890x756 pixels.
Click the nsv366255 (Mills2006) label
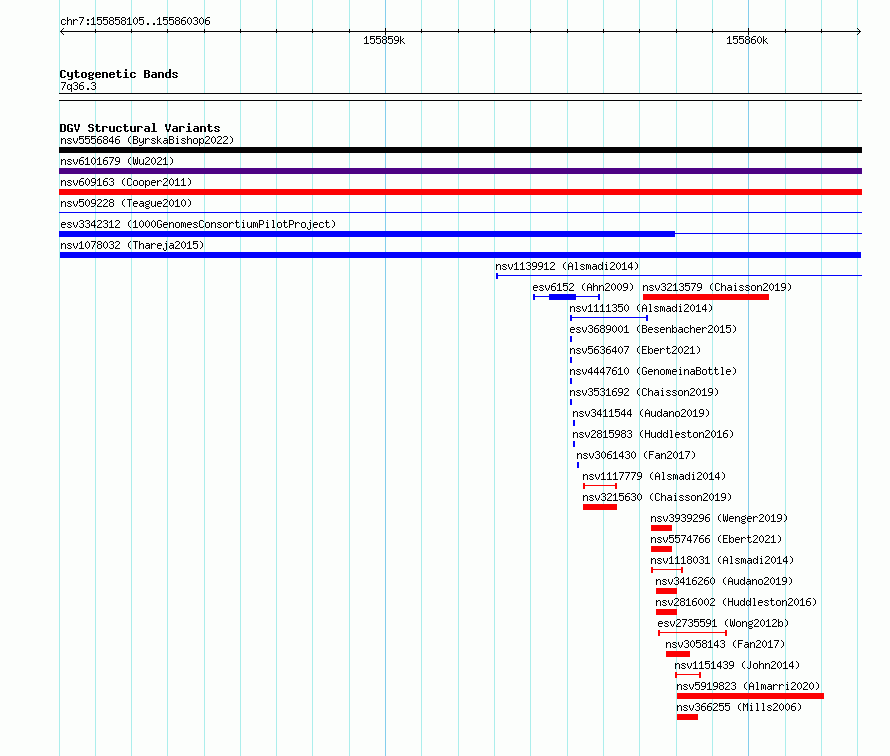[x=739, y=707]
